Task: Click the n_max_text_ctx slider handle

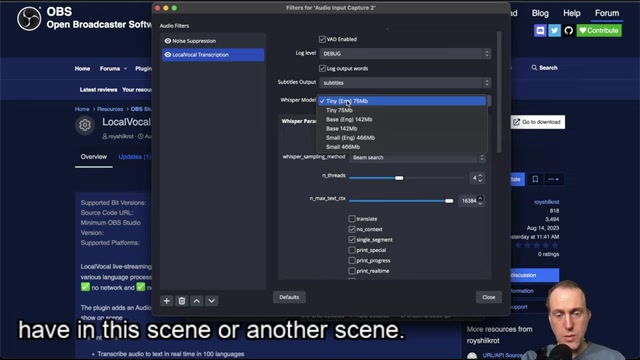Action: pos(449,201)
